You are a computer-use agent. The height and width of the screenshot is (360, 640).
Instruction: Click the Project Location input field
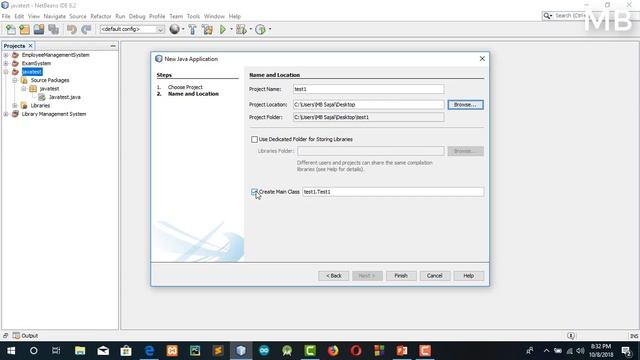coord(368,105)
